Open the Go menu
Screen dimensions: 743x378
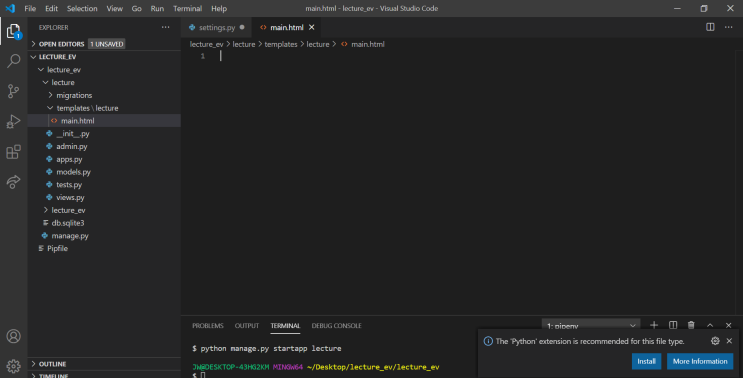click(x=136, y=9)
